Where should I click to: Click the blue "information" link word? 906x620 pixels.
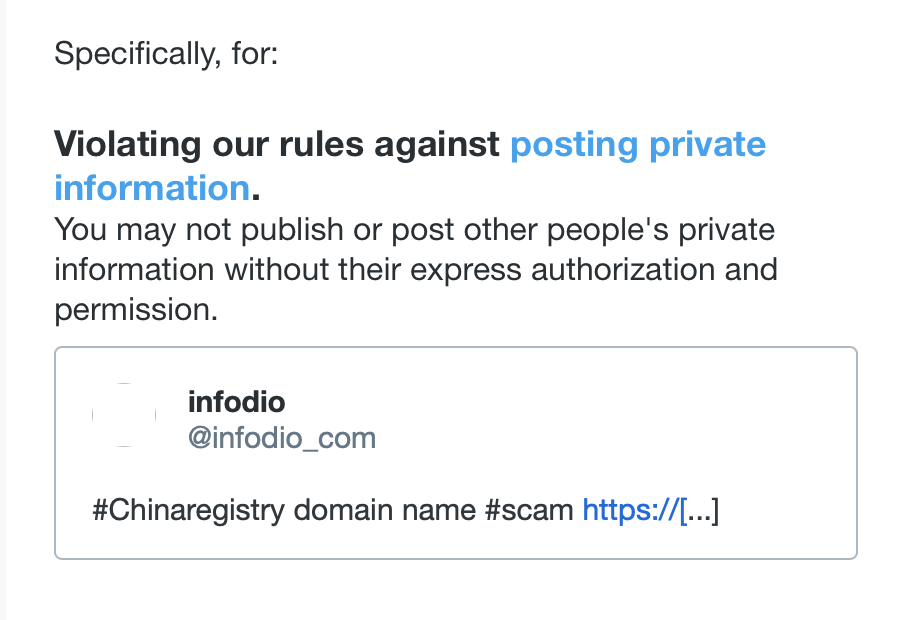[x=151, y=188]
